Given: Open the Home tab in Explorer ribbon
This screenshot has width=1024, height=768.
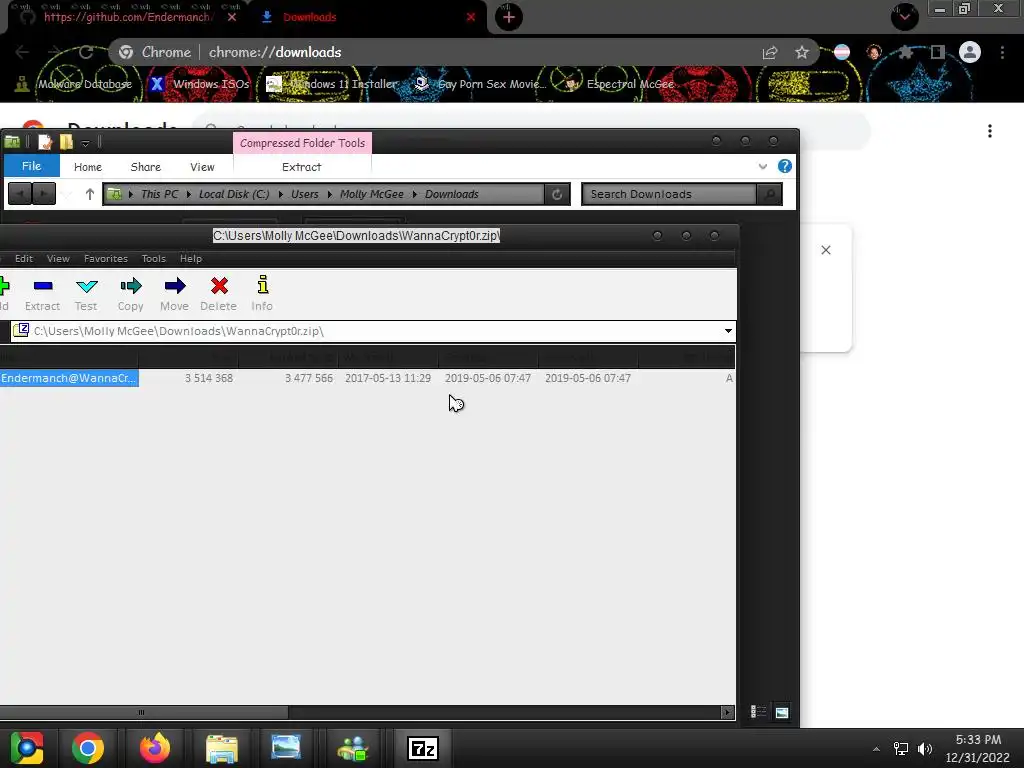Looking at the screenshot, I should coord(88,167).
